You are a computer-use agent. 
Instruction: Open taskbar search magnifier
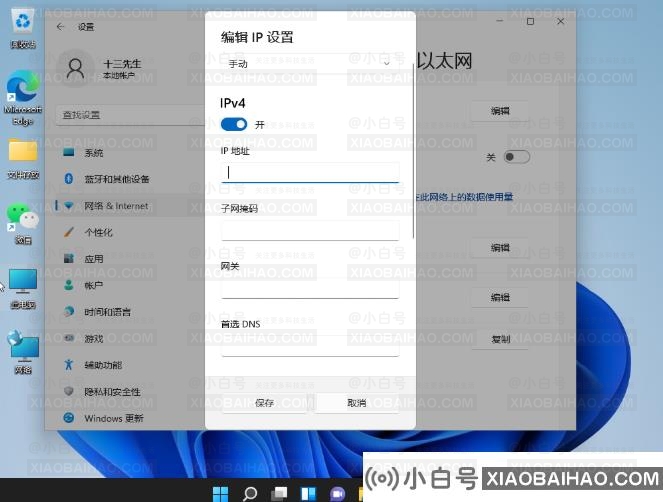click(x=250, y=493)
